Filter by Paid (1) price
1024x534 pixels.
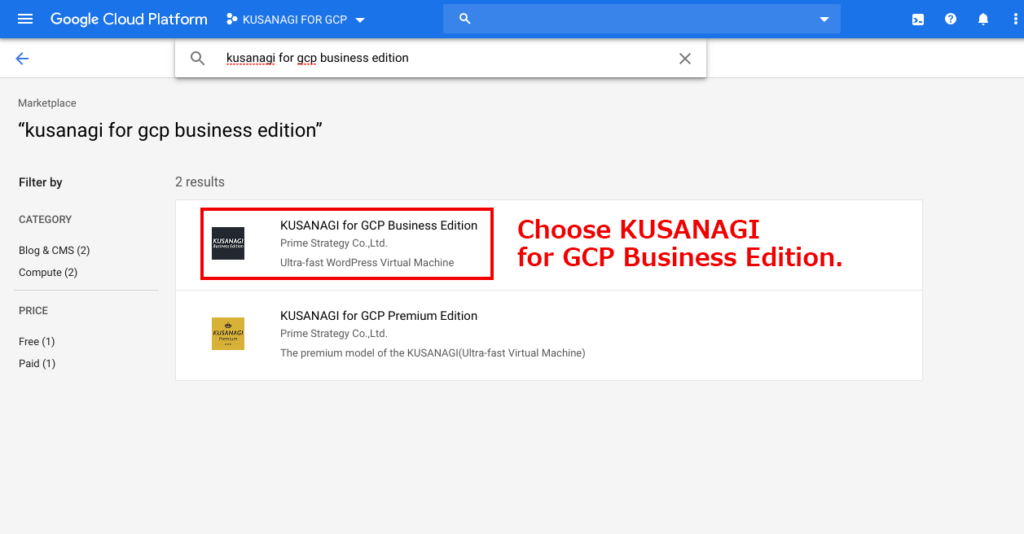pyautogui.click(x=37, y=364)
